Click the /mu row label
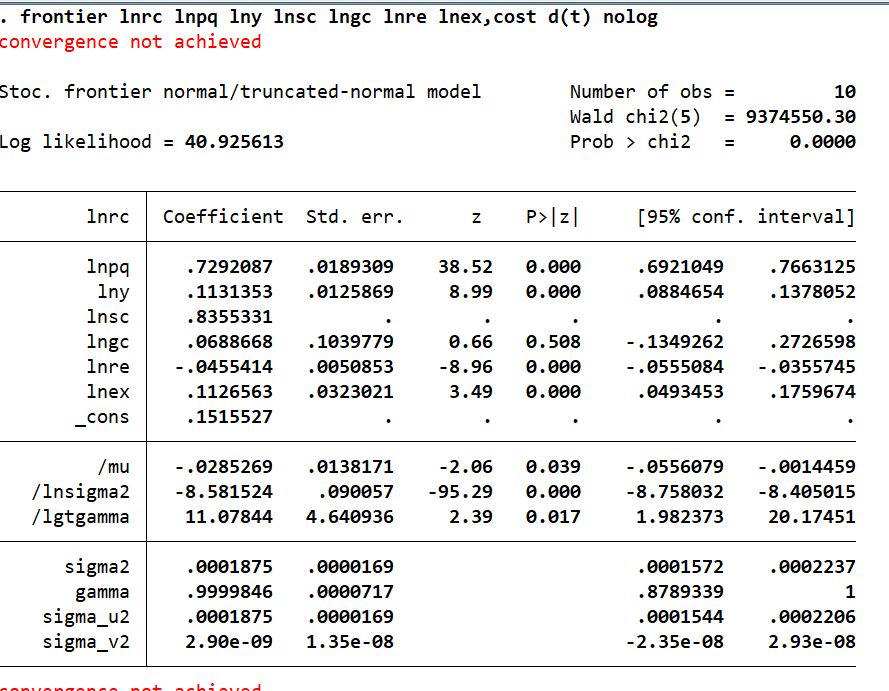This screenshot has width=889, height=691. pyautogui.click(x=113, y=467)
